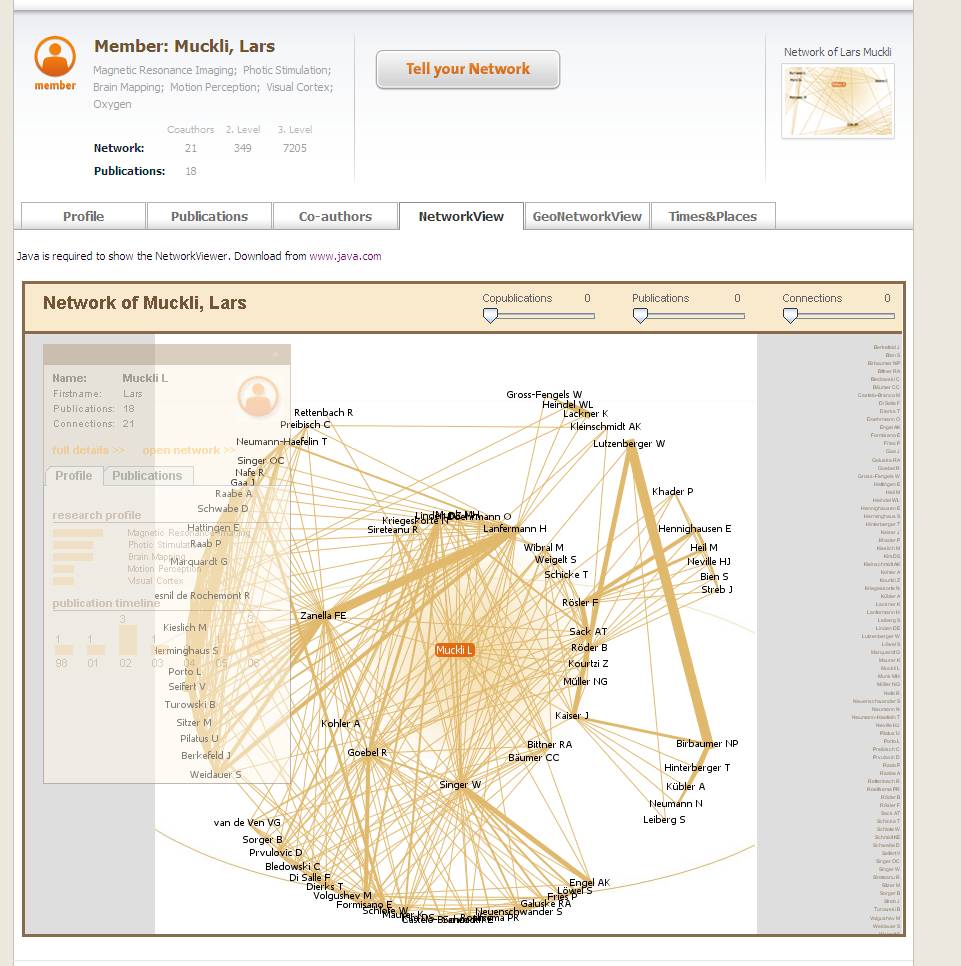
Task: Select the Heil M node
Action: 704,547
